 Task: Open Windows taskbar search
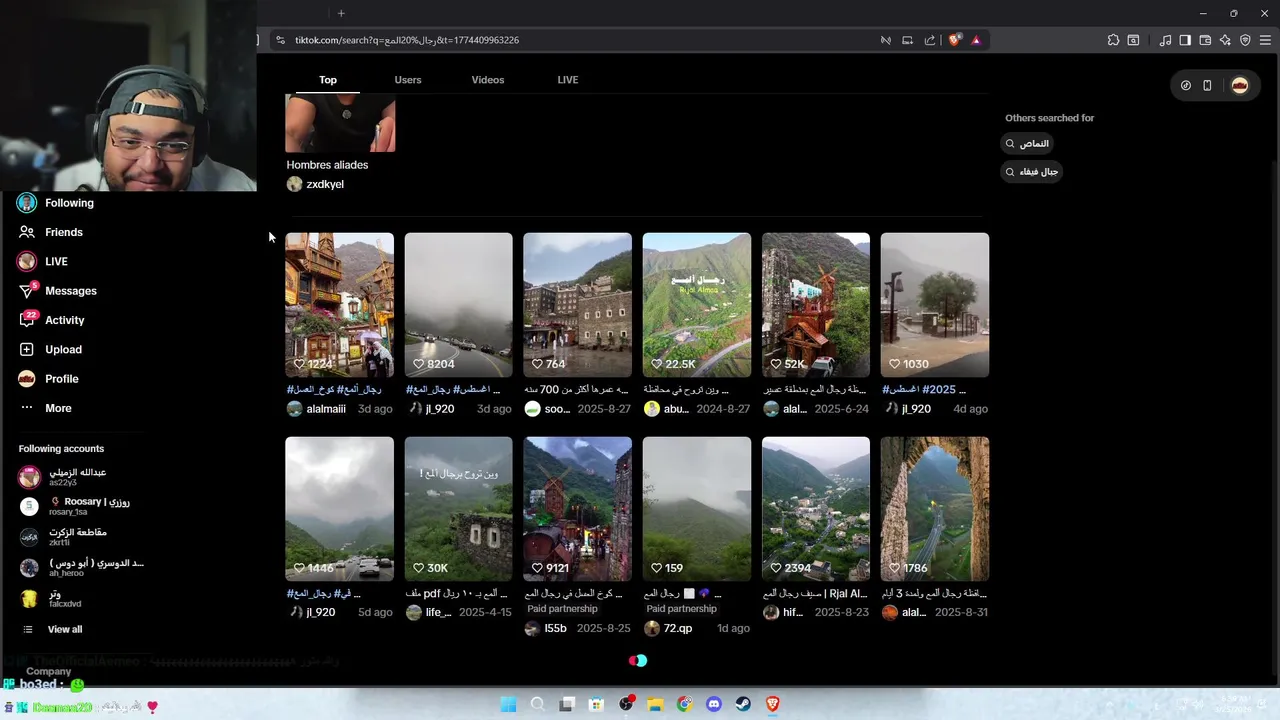[538, 704]
